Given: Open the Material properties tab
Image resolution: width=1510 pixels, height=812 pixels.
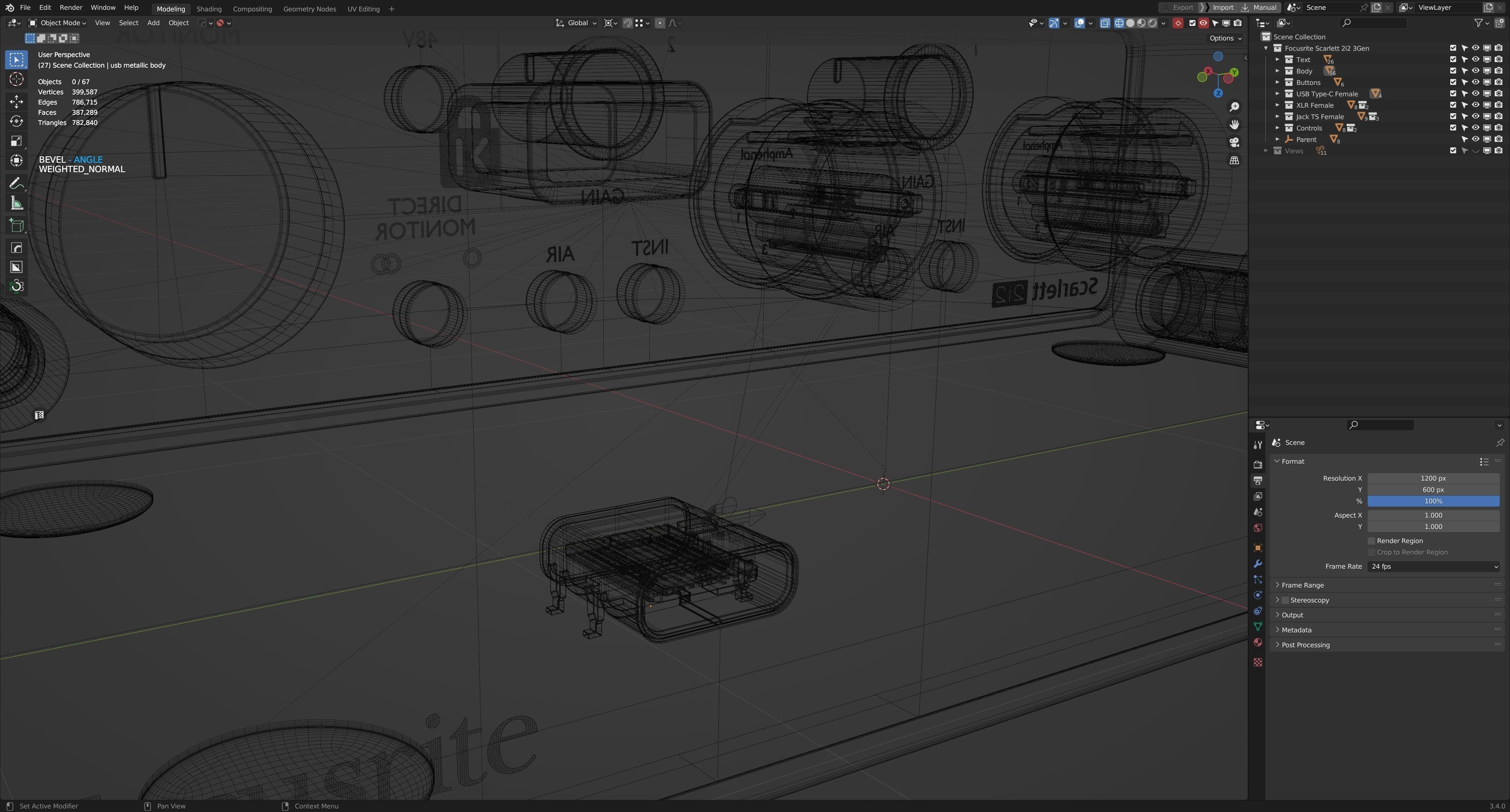Looking at the screenshot, I should pos(1258,643).
